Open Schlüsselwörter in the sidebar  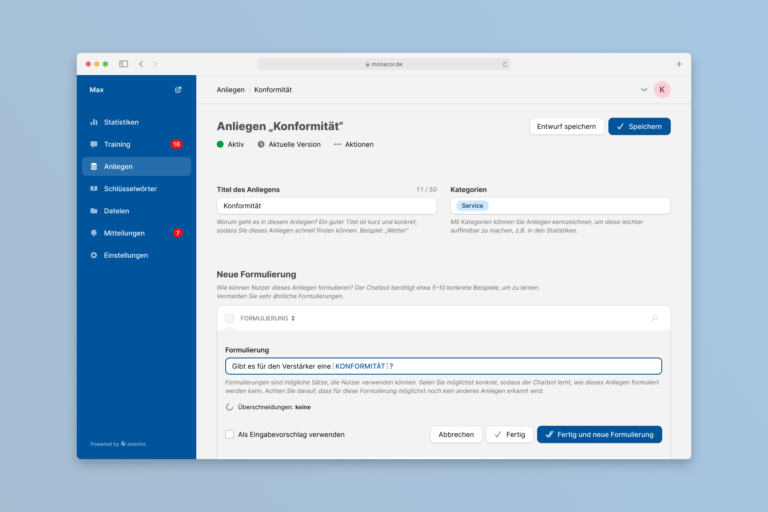[136, 189]
